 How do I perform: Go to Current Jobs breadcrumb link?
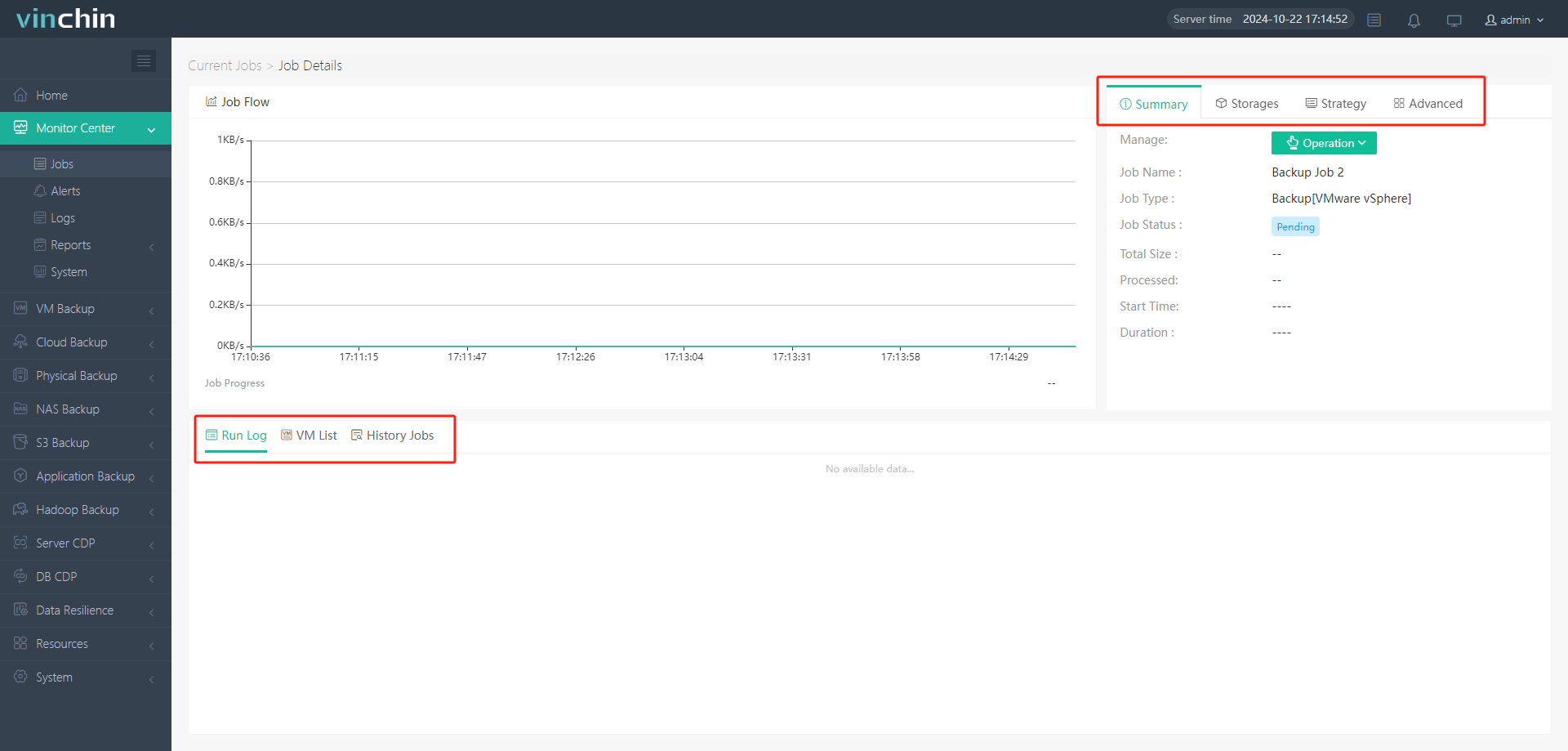[x=225, y=65]
